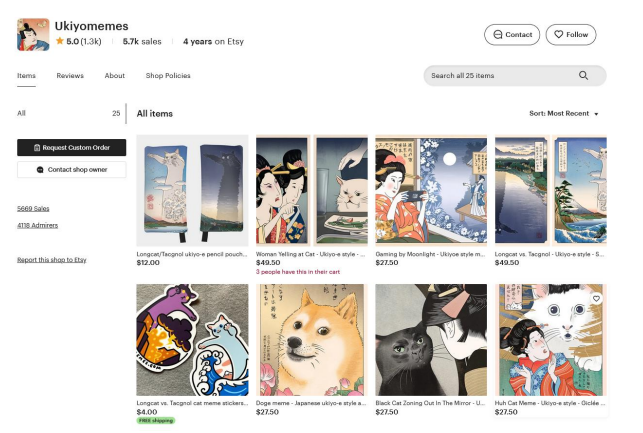The width and height of the screenshot is (643, 433).
Task: Open the About tab
Action: [x=115, y=76]
